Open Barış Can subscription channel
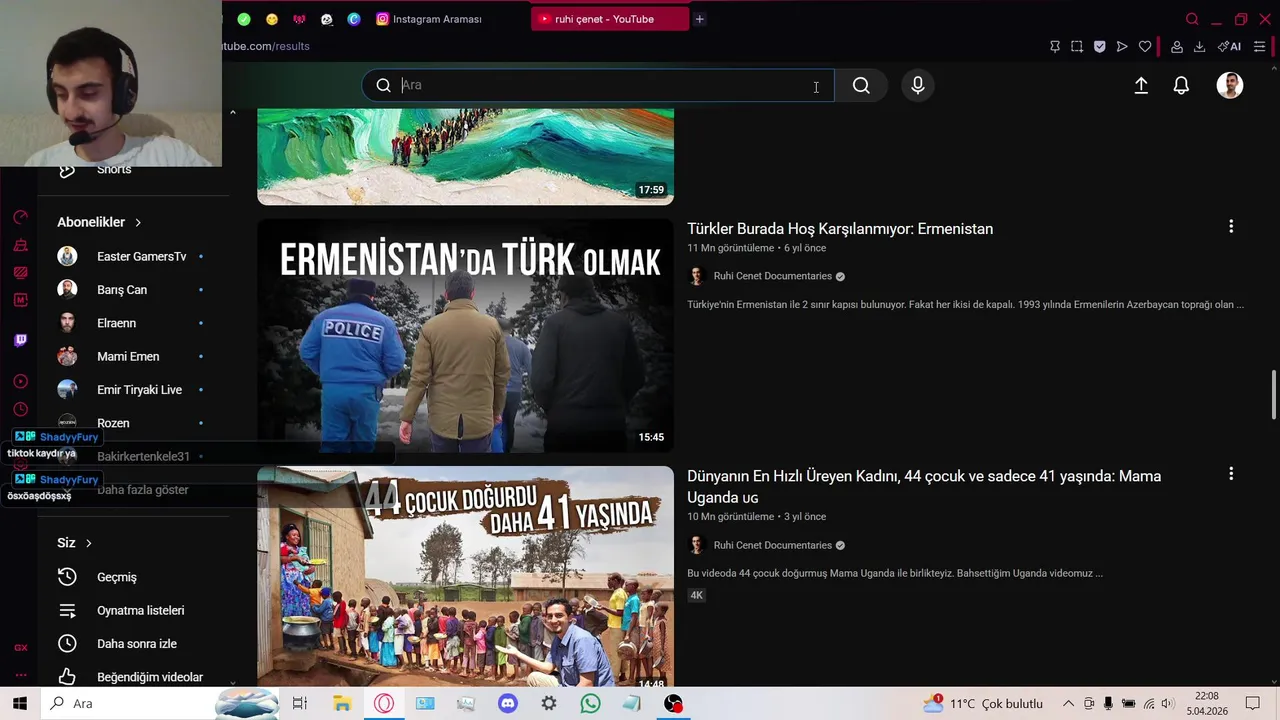The width and height of the screenshot is (1280, 720). pyautogui.click(x=122, y=290)
